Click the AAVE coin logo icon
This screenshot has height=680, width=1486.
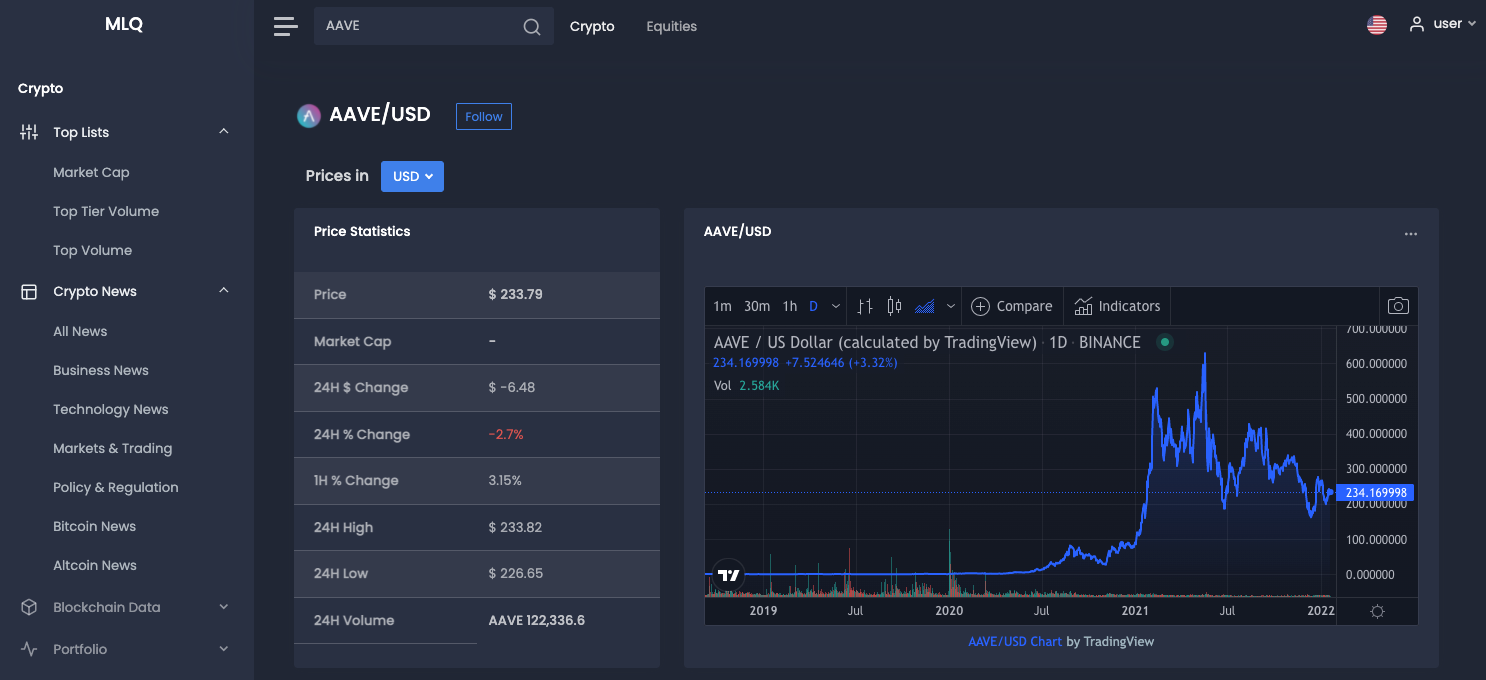tap(308, 116)
